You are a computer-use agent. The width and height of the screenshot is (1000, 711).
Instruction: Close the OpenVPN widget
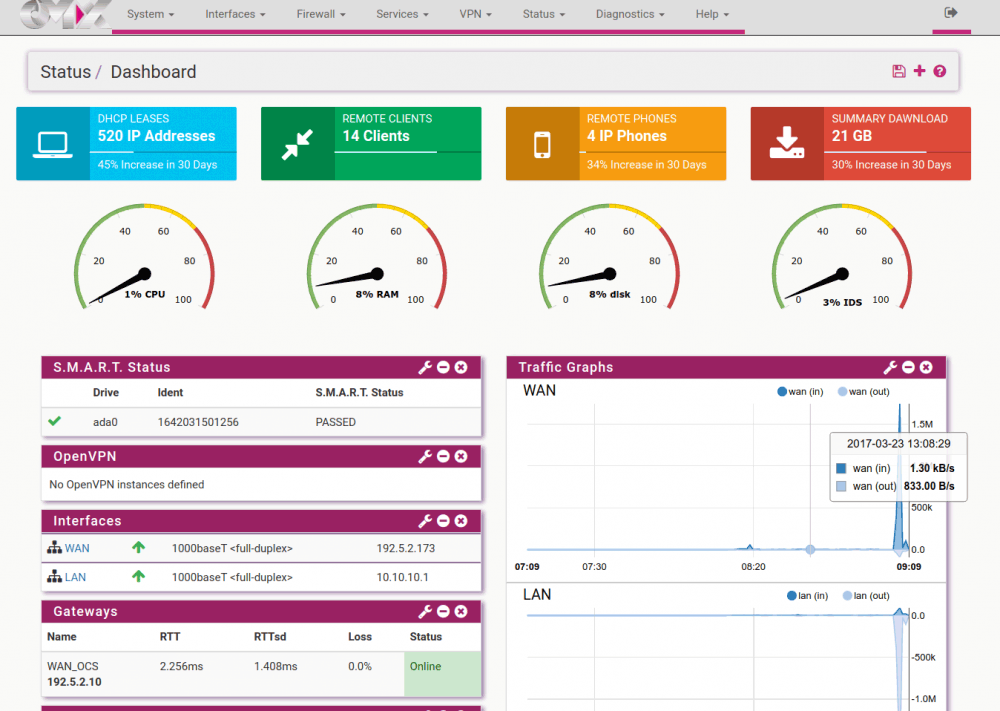[461, 457]
